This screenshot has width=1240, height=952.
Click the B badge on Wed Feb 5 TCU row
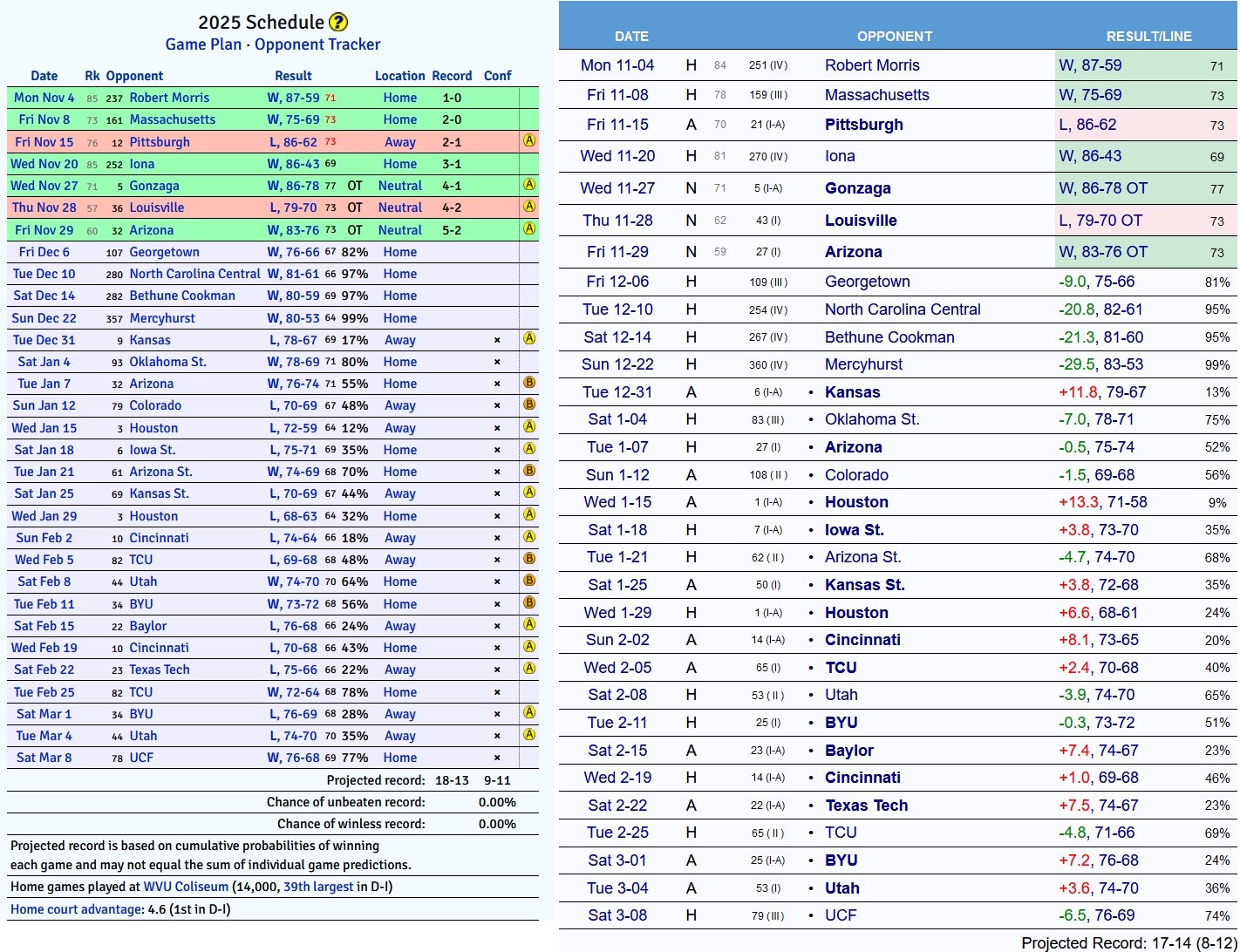pyautogui.click(x=528, y=559)
